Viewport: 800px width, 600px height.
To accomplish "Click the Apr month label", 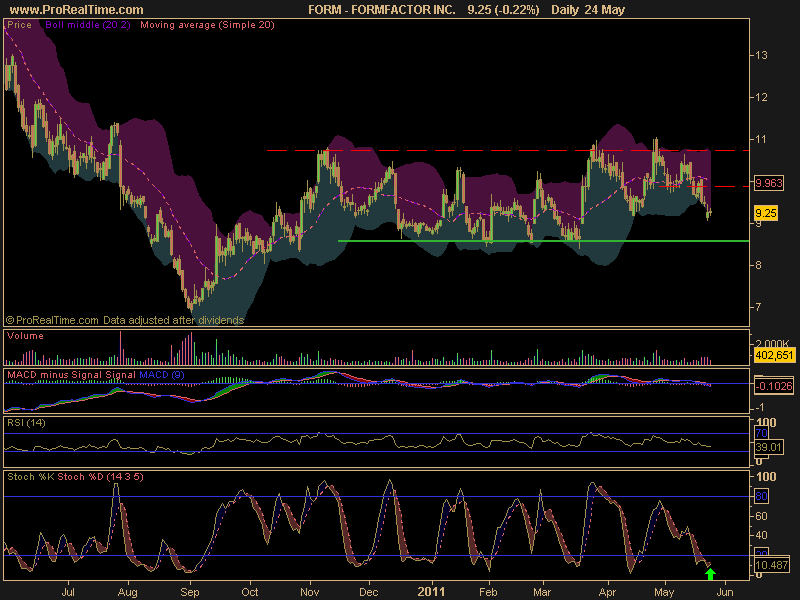I will [607, 592].
